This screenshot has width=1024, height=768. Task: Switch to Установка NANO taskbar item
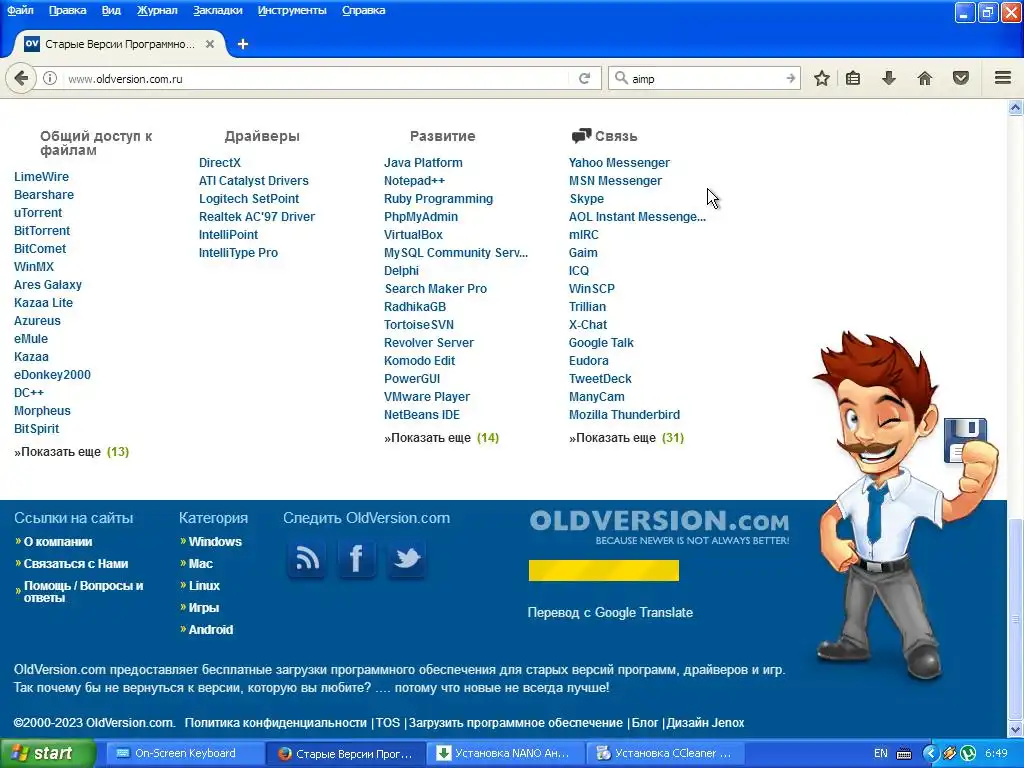pyautogui.click(x=506, y=753)
